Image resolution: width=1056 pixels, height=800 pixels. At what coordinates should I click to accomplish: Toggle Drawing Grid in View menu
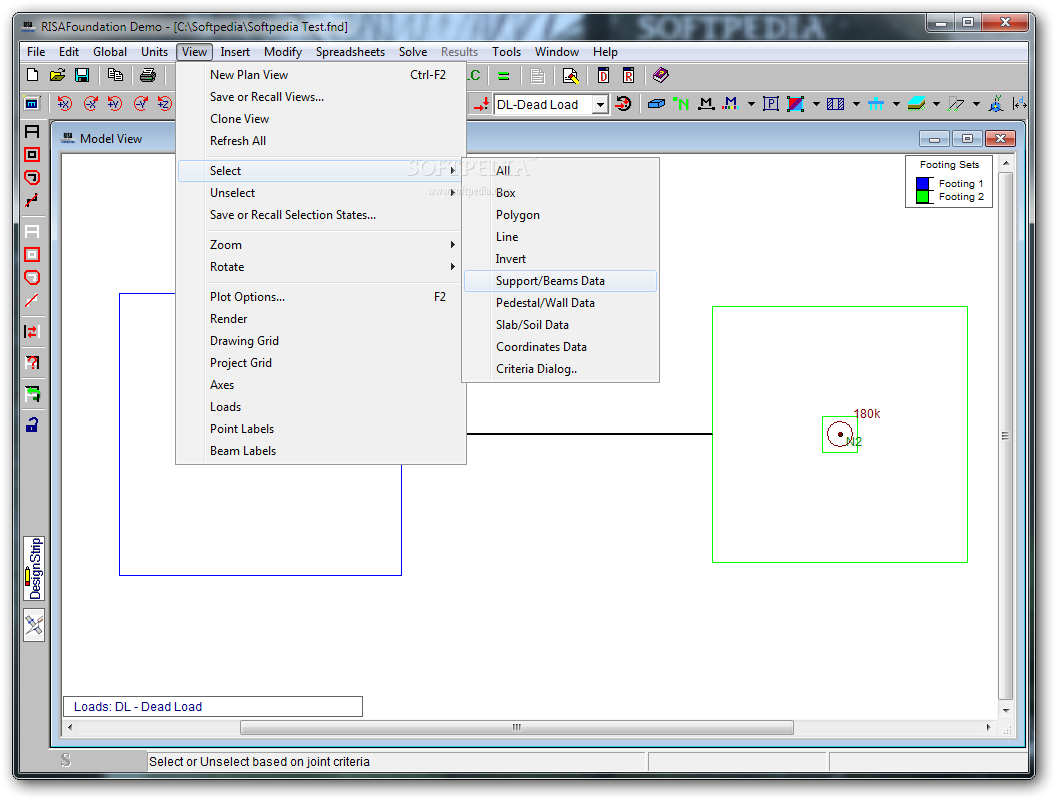[322, 341]
